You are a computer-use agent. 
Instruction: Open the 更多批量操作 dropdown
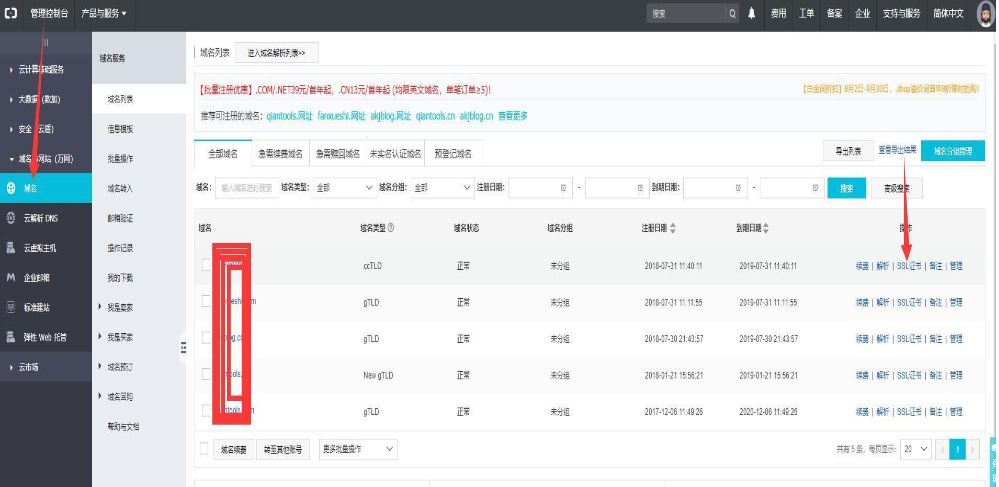coord(358,449)
